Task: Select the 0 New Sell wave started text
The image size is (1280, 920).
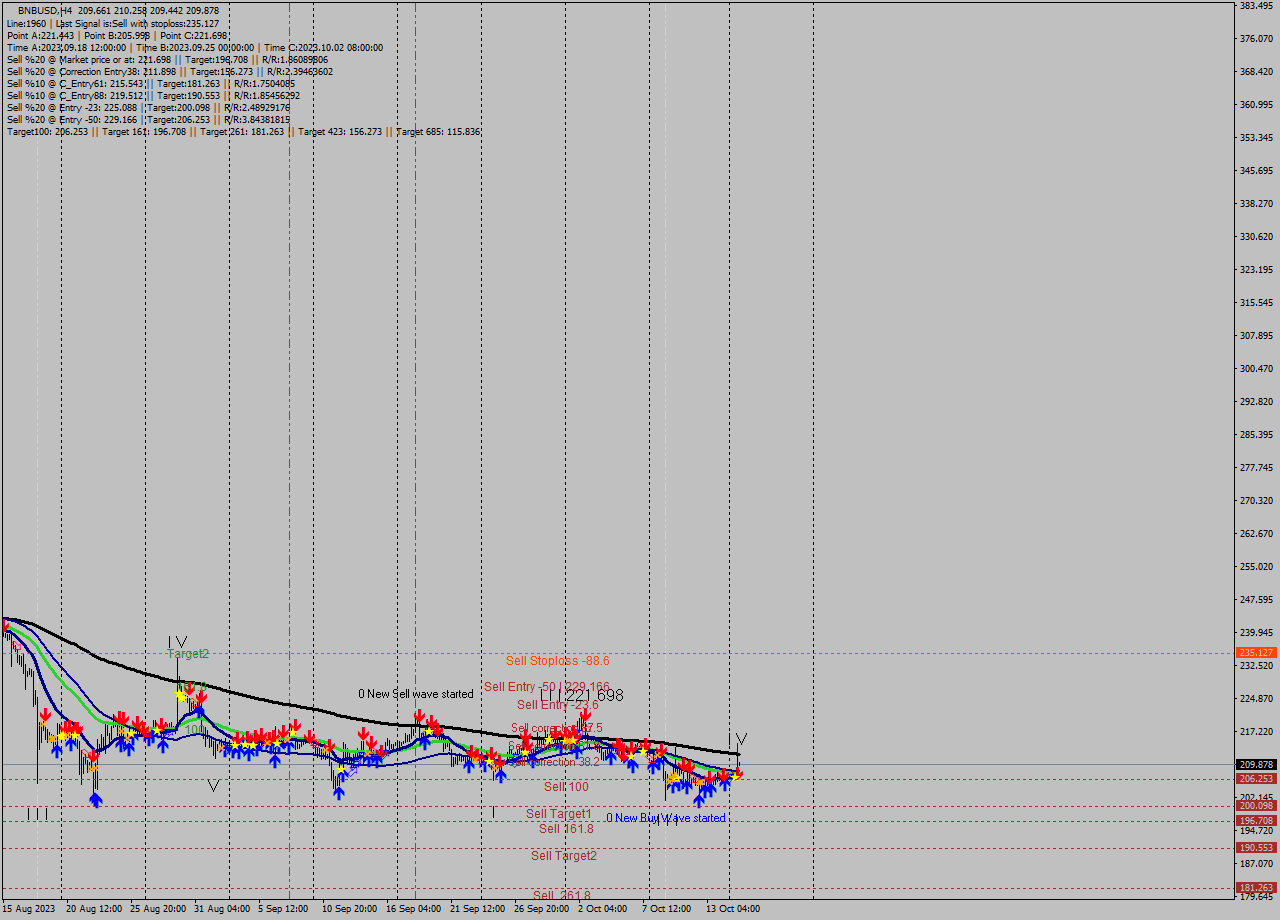Action: coord(415,693)
